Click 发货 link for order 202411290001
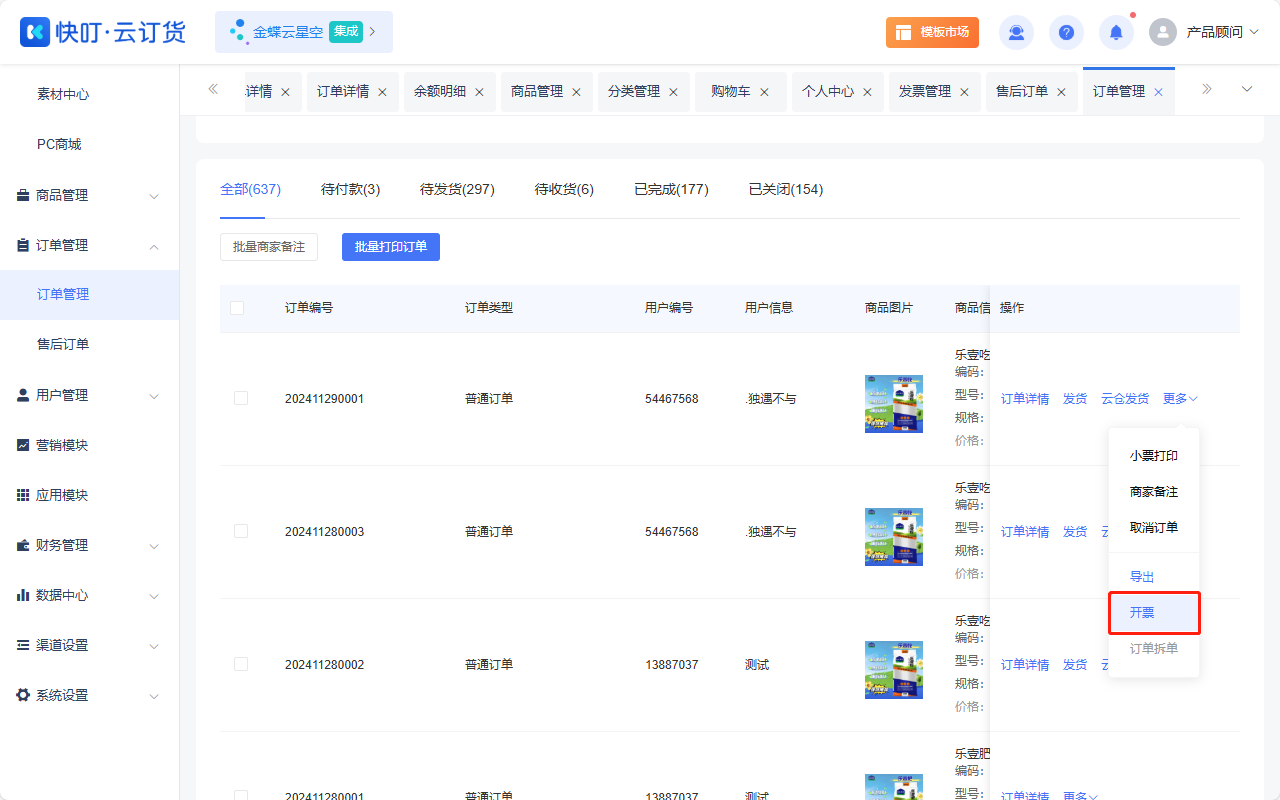The height and width of the screenshot is (800, 1280). (1075, 399)
